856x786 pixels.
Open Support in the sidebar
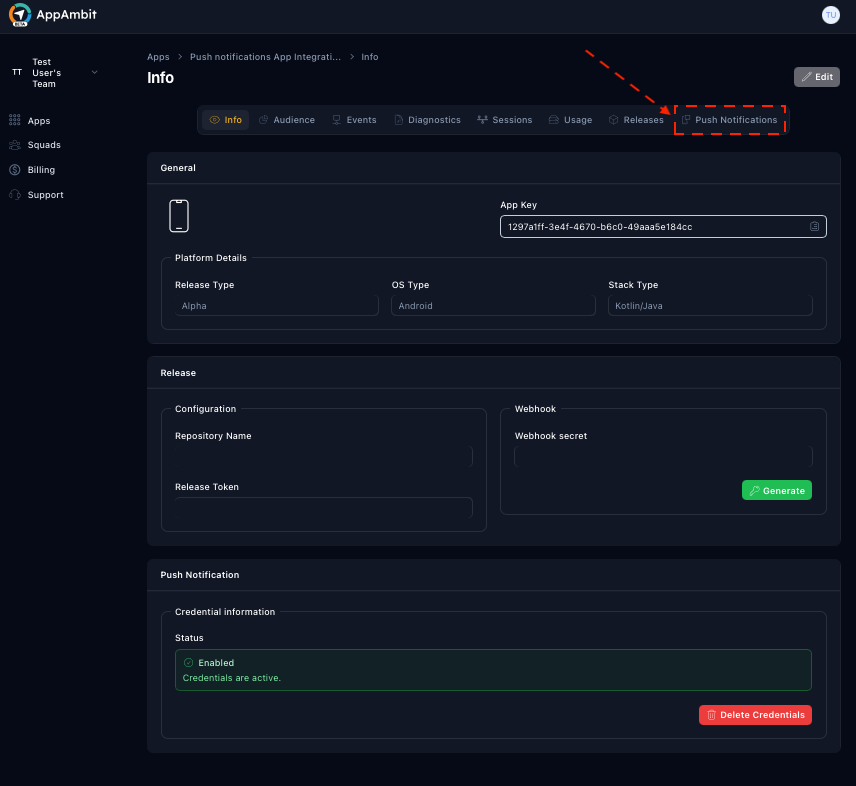[x=45, y=195]
